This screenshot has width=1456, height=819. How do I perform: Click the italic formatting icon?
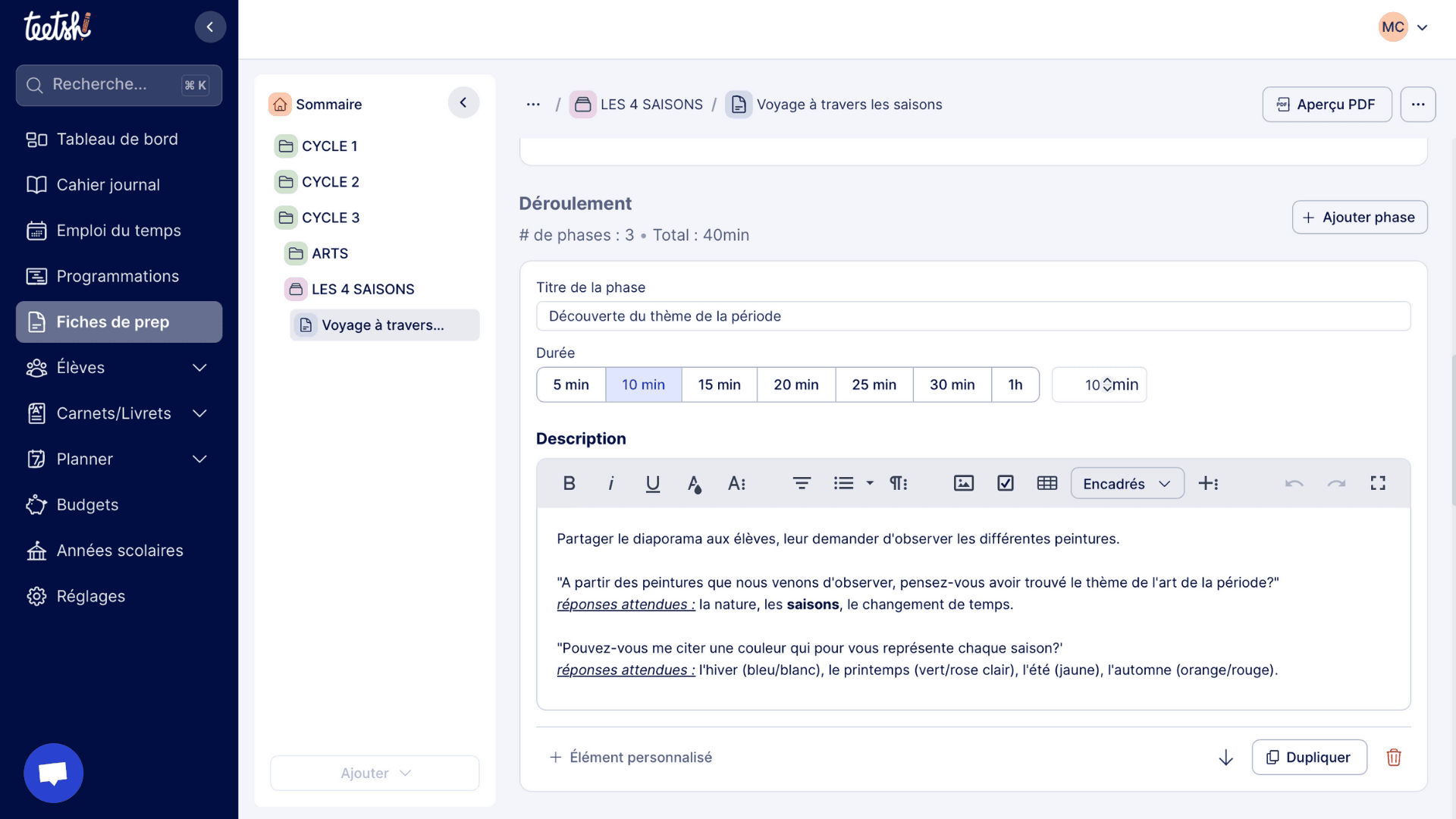pyautogui.click(x=610, y=483)
